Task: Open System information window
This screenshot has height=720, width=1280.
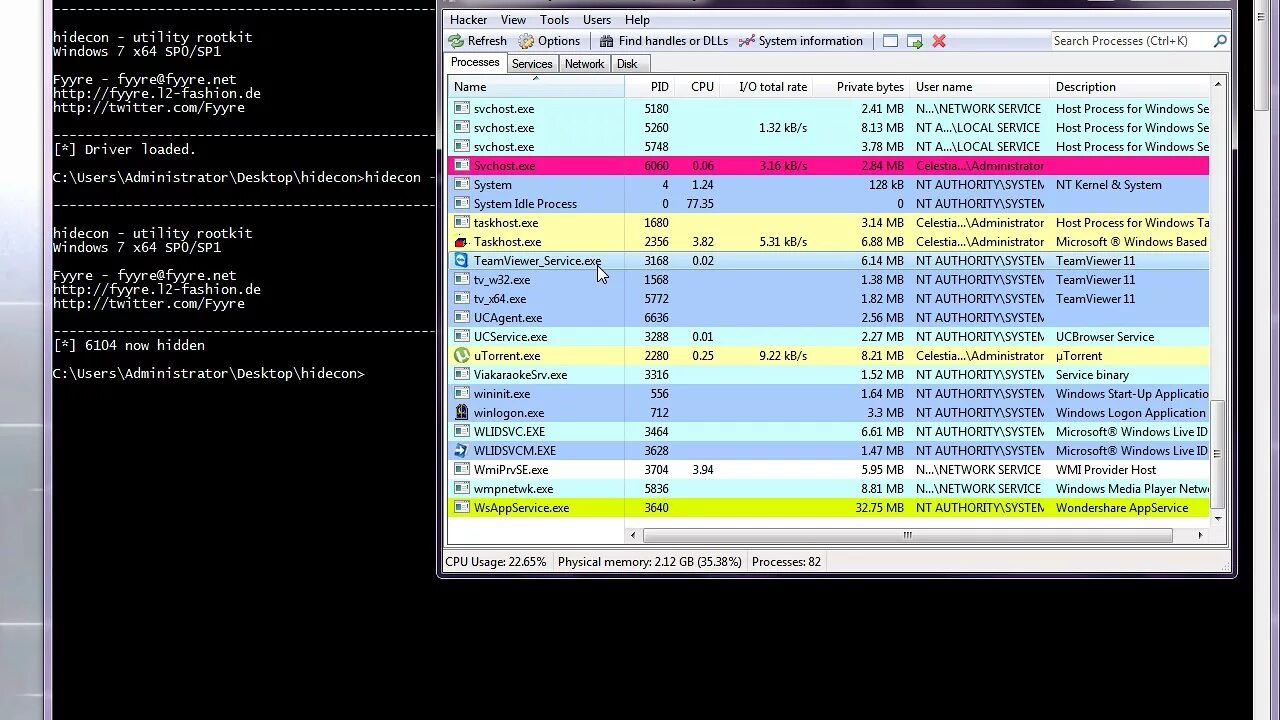Action: point(800,41)
